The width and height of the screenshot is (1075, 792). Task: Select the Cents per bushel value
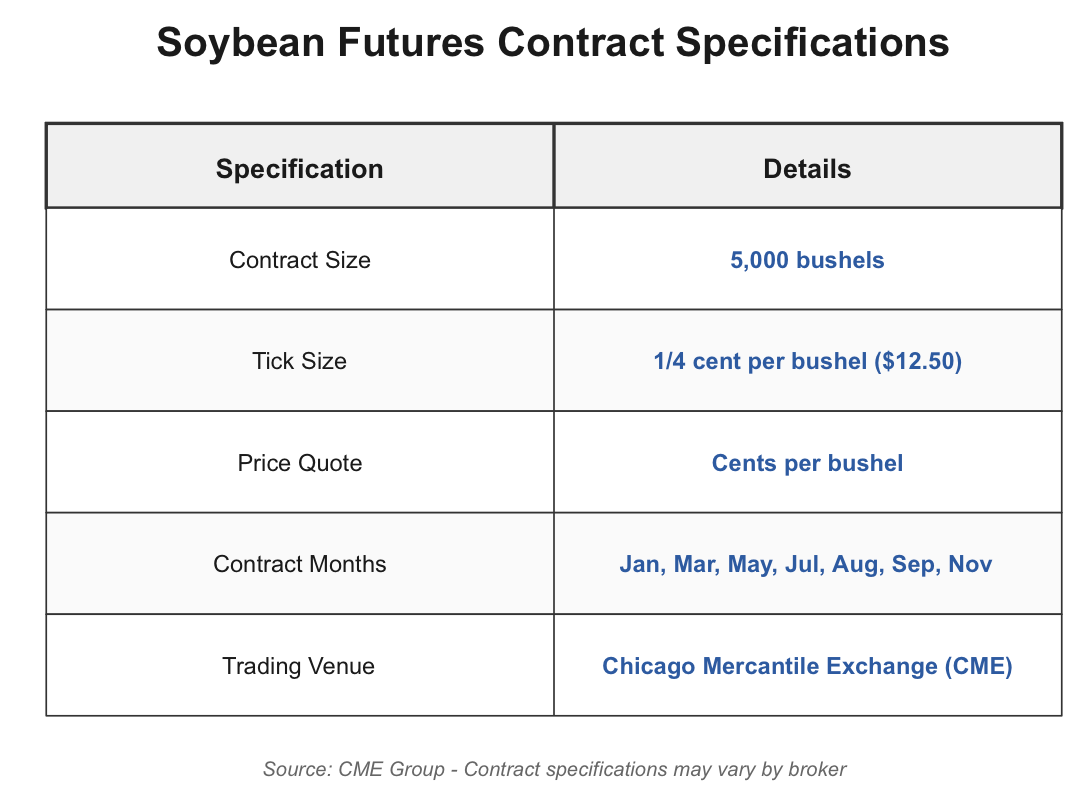click(x=807, y=463)
